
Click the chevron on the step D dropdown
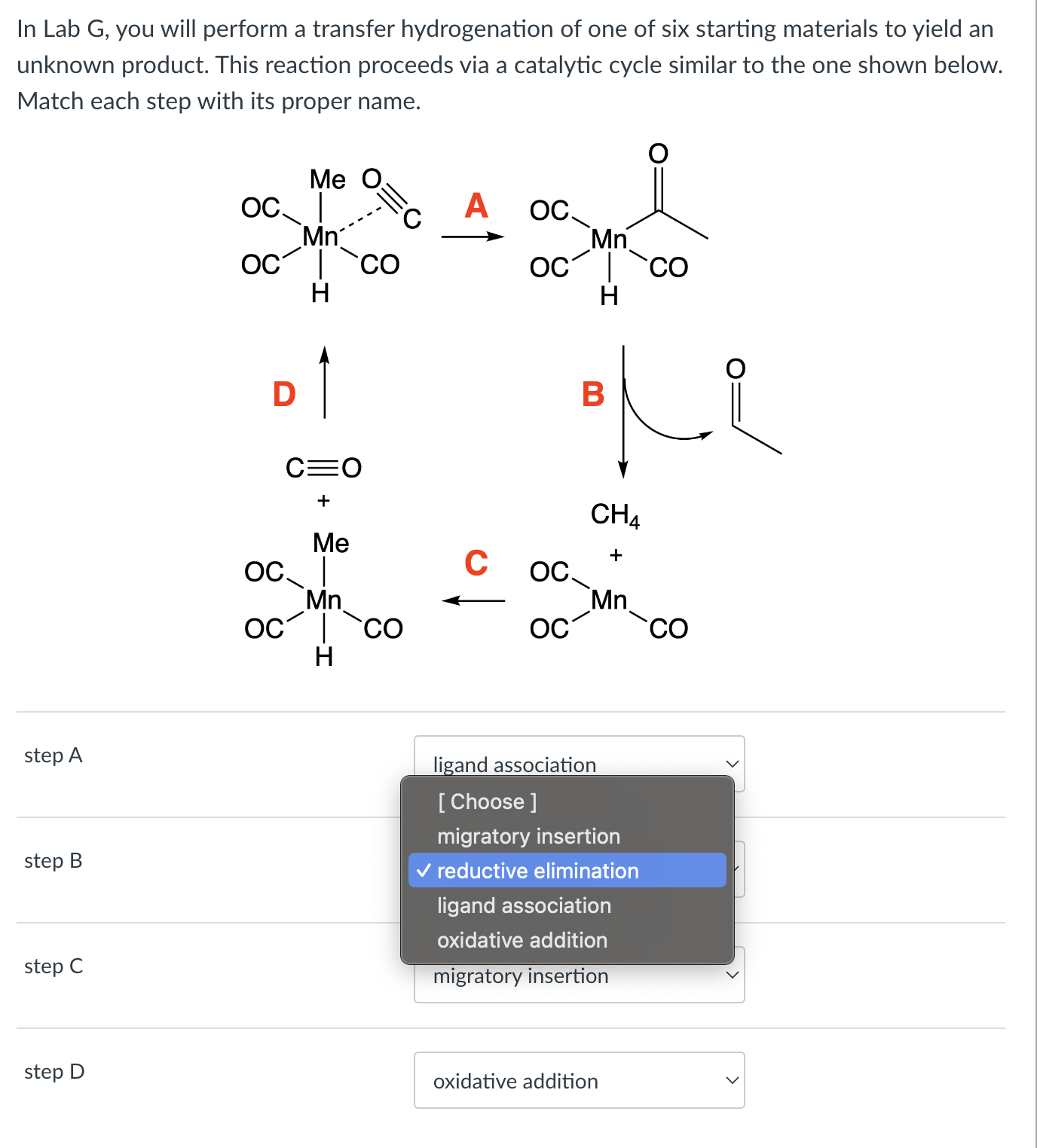[x=732, y=1079]
